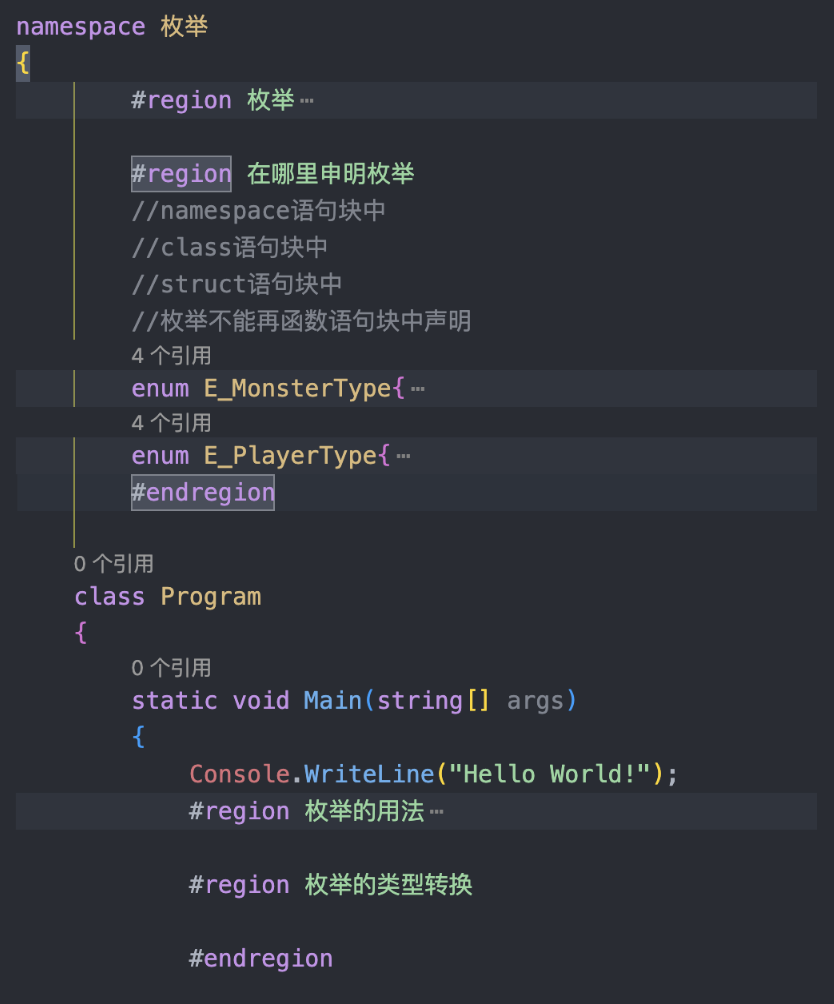Viewport: 834px width, 1004px height.
Task: Expand the folded 枚举 region ellipsis
Action: pos(307,101)
